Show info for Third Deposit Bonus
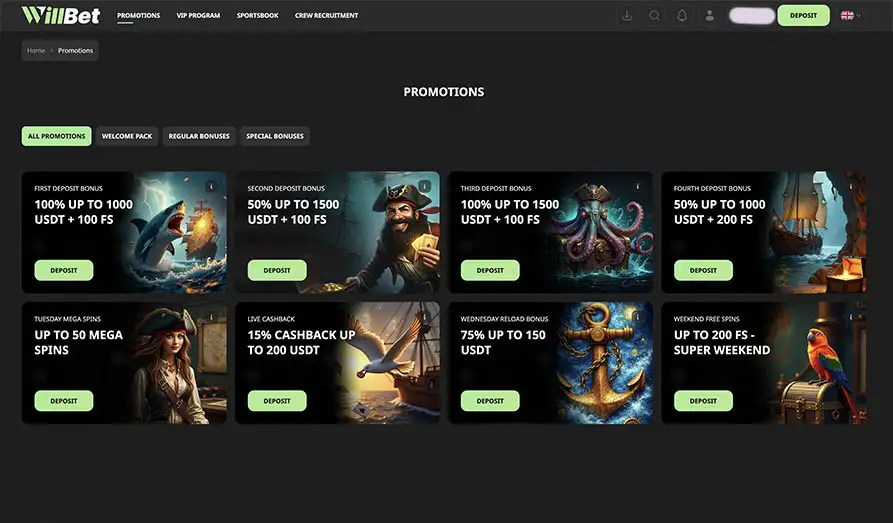This screenshot has width=893, height=523. click(x=638, y=186)
